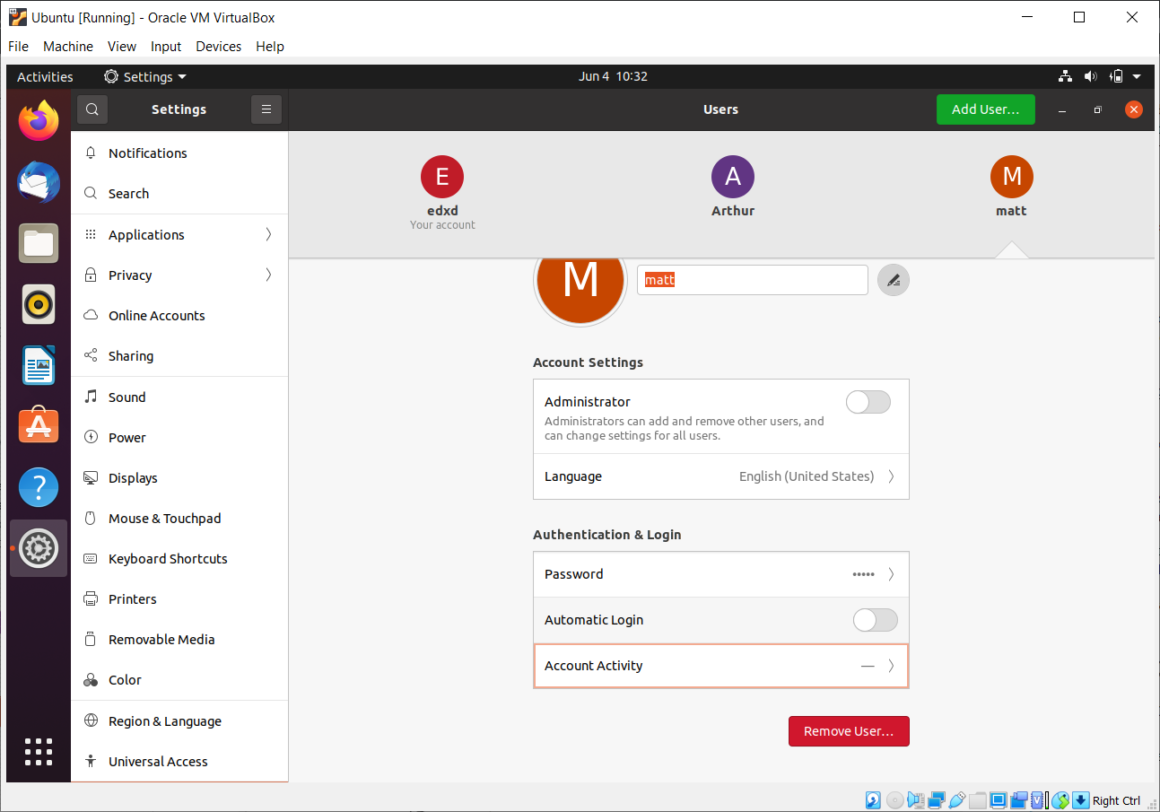Image resolution: width=1160 pixels, height=812 pixels.
Task: Click the matt username text field
Action: [x=752, y=280]
